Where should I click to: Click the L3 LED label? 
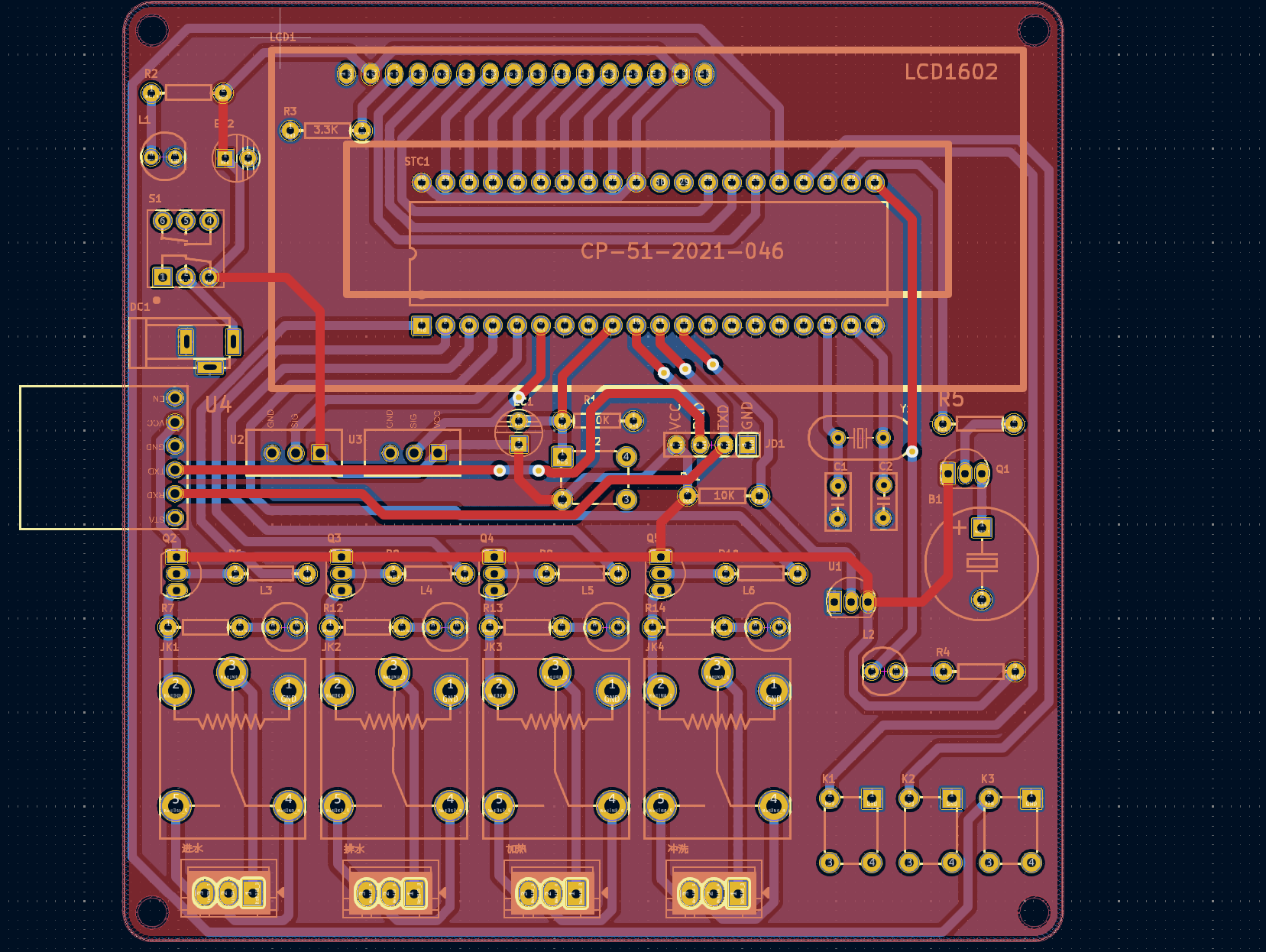(x=266, y=591)
